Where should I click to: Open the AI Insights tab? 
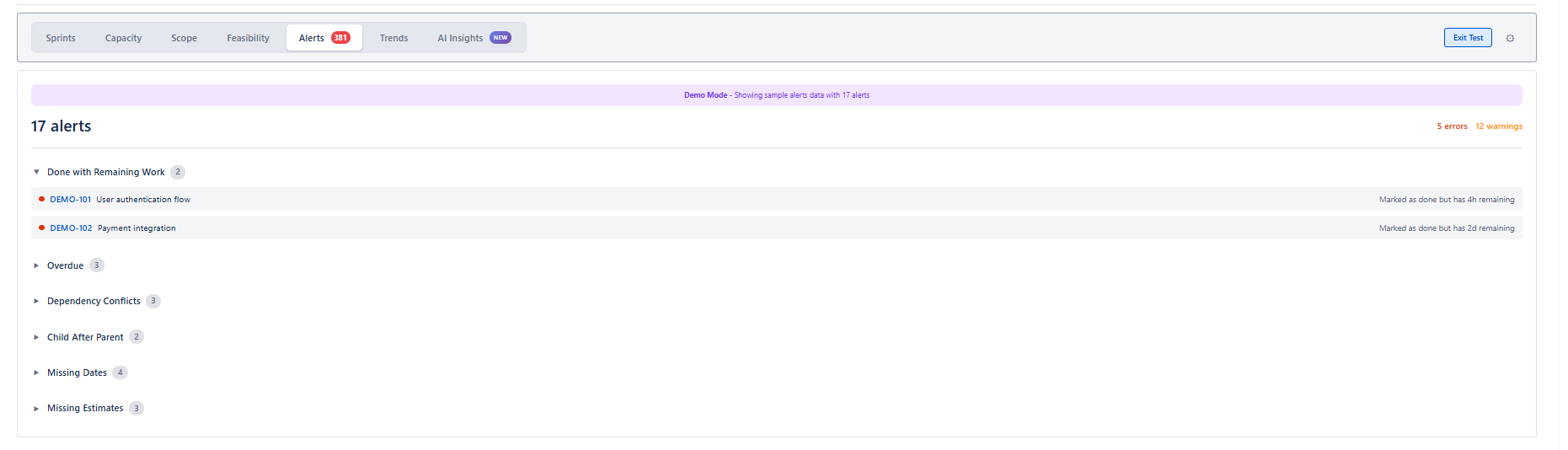[x=474, y=38]
